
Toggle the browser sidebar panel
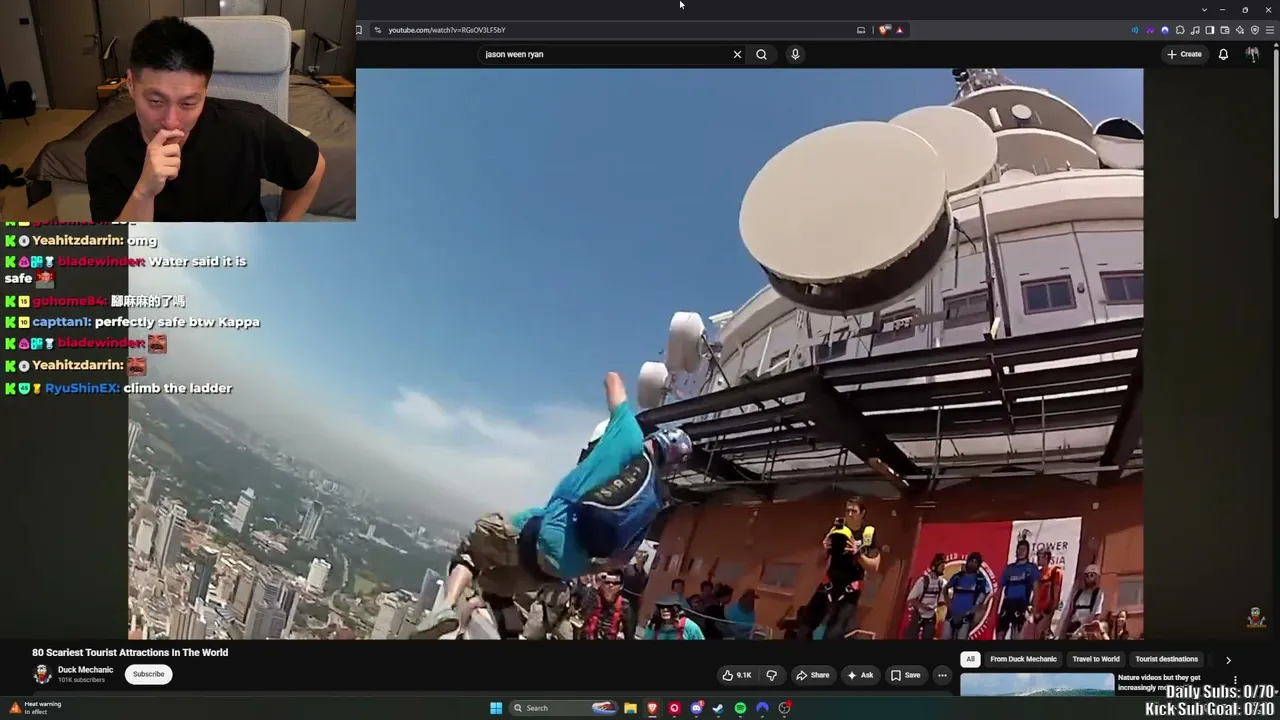pyautogui.click(x=1210, y=30)
